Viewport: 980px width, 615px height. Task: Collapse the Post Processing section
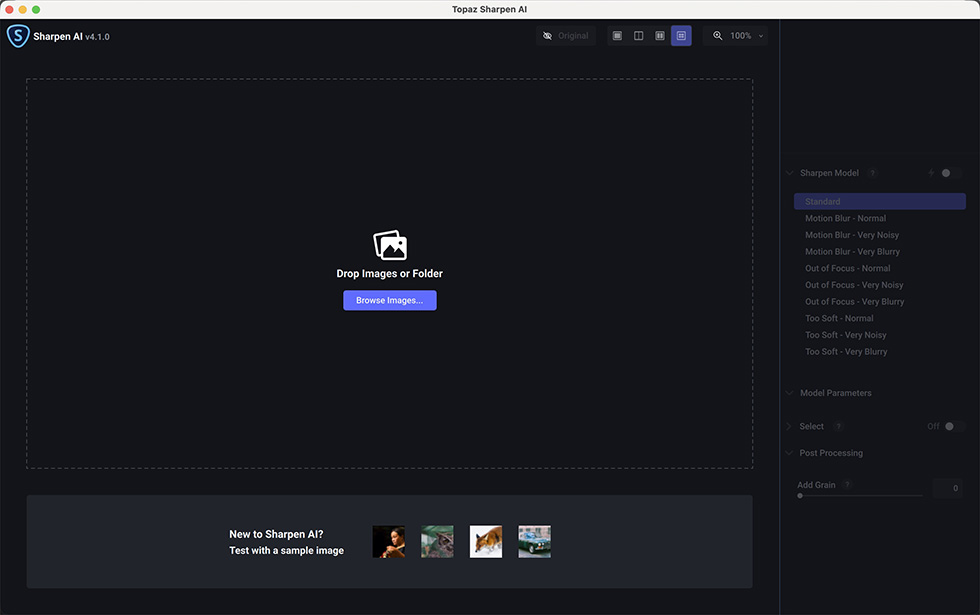(x=789, y=453)
